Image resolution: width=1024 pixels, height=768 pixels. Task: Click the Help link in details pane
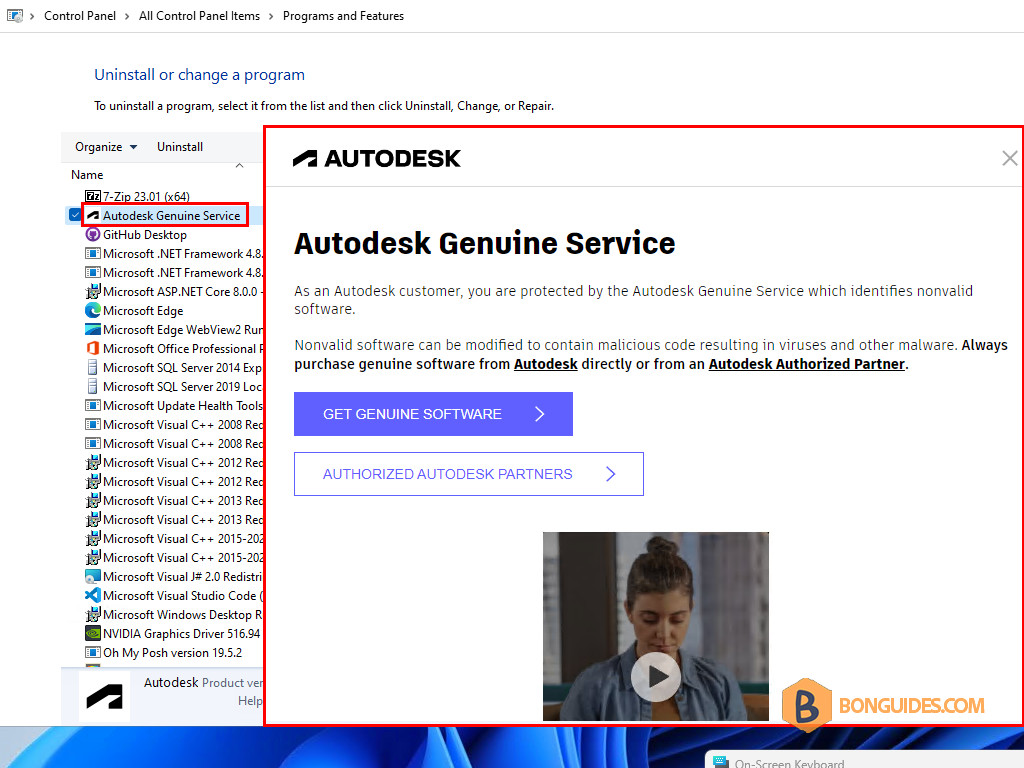tap(249, 701)
